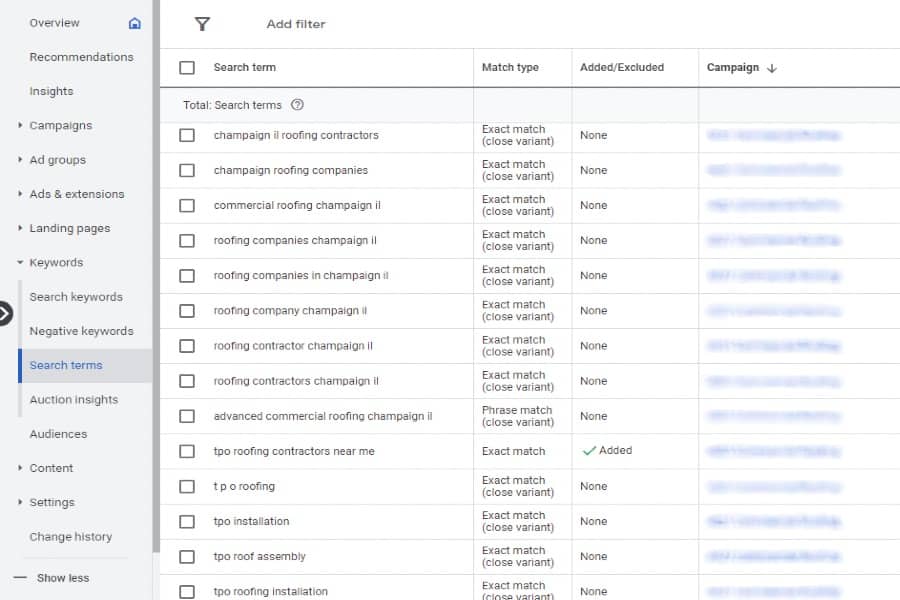Image resolution: width=900 pixels, height=600 pixels.
Task: Click the collapse sidebar arrow button
Action: (5, 313)
